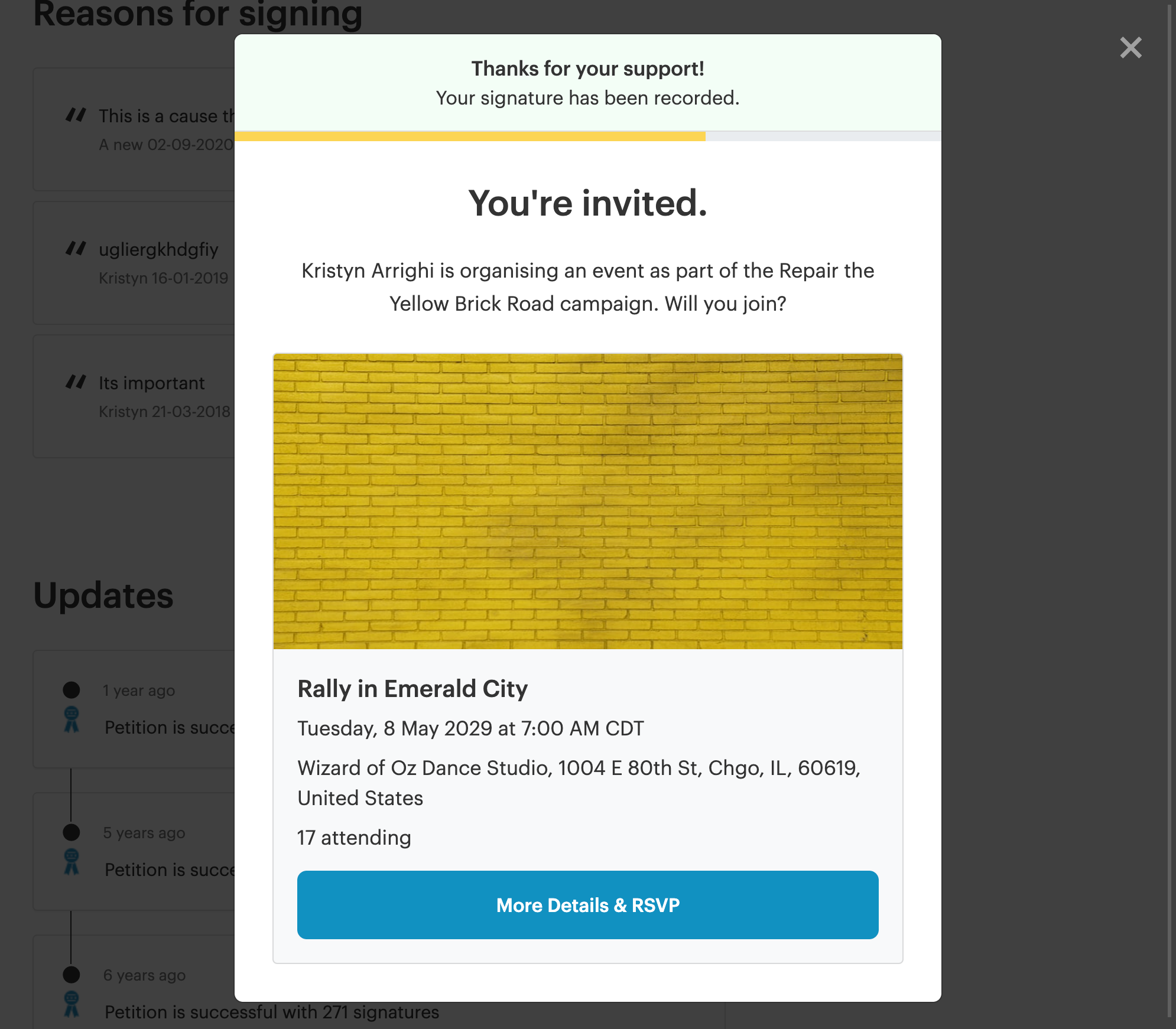1176x1029 pixels.
Task: Click the 'Petition is successful with 271 signatures' update
Action: tap(272, 1012)
